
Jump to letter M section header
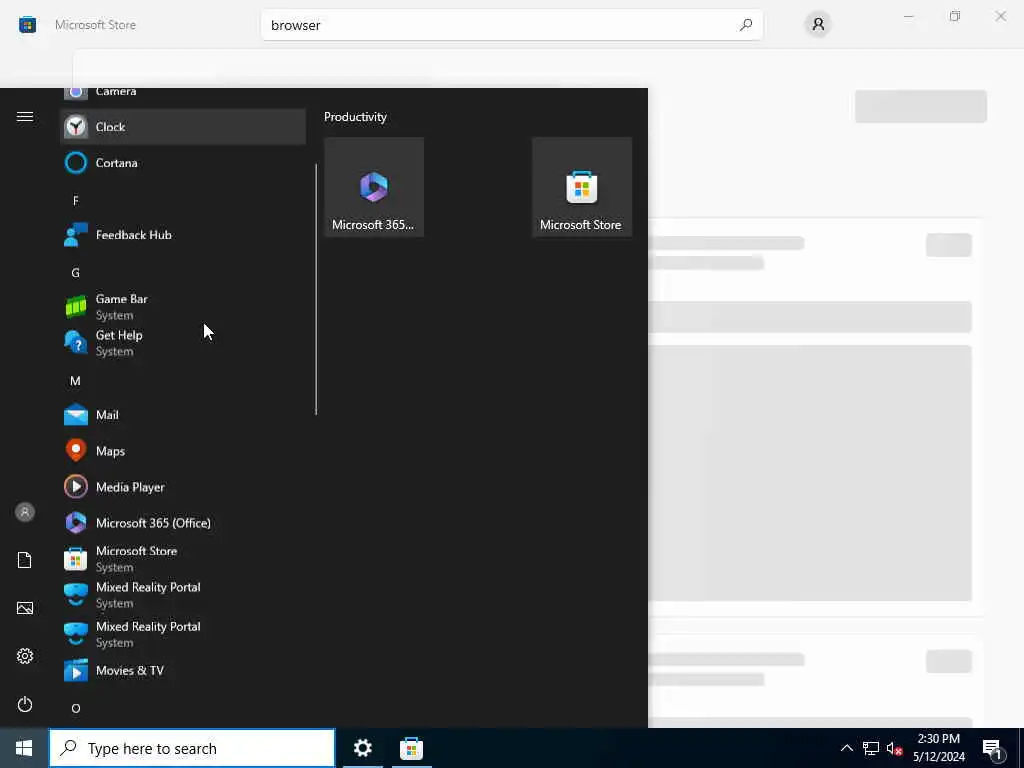click(x=76, y=381)
